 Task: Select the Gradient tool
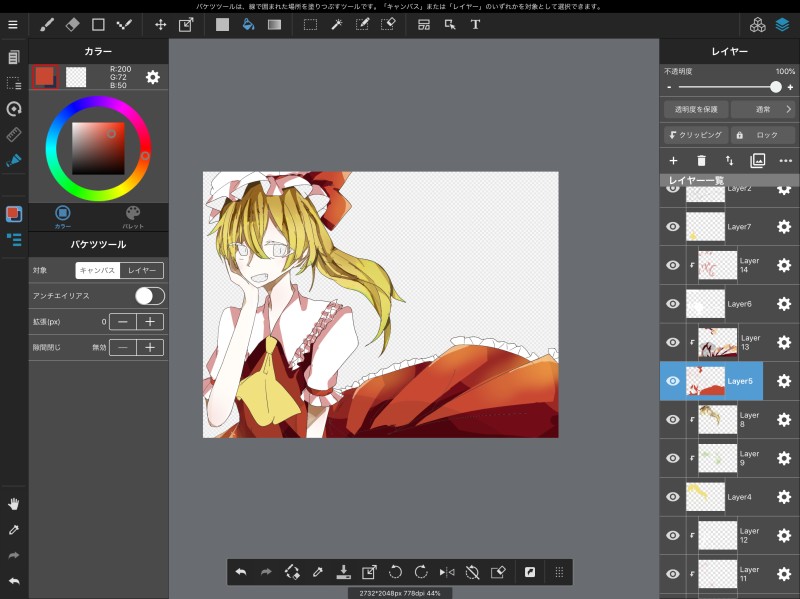[274, 24]
